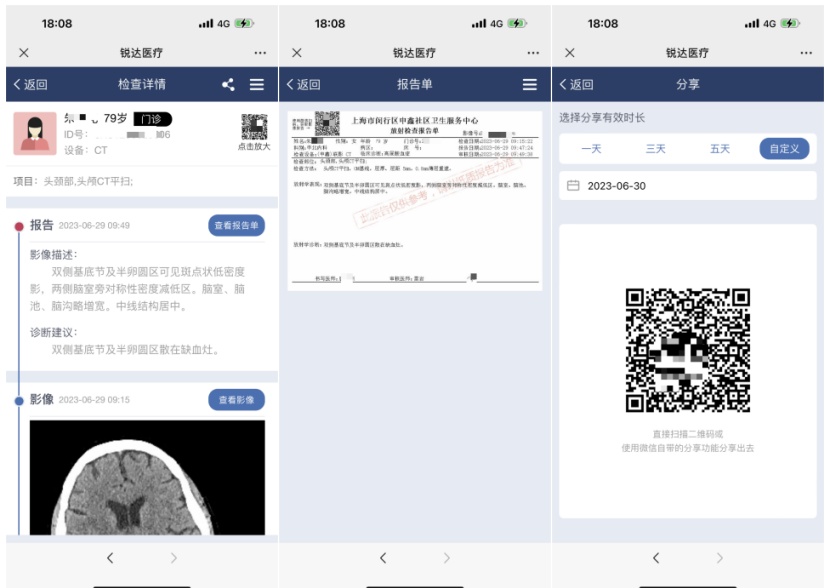Select 三天 share duration
Screen dimensions: 825x588
[x=656, y=149]
